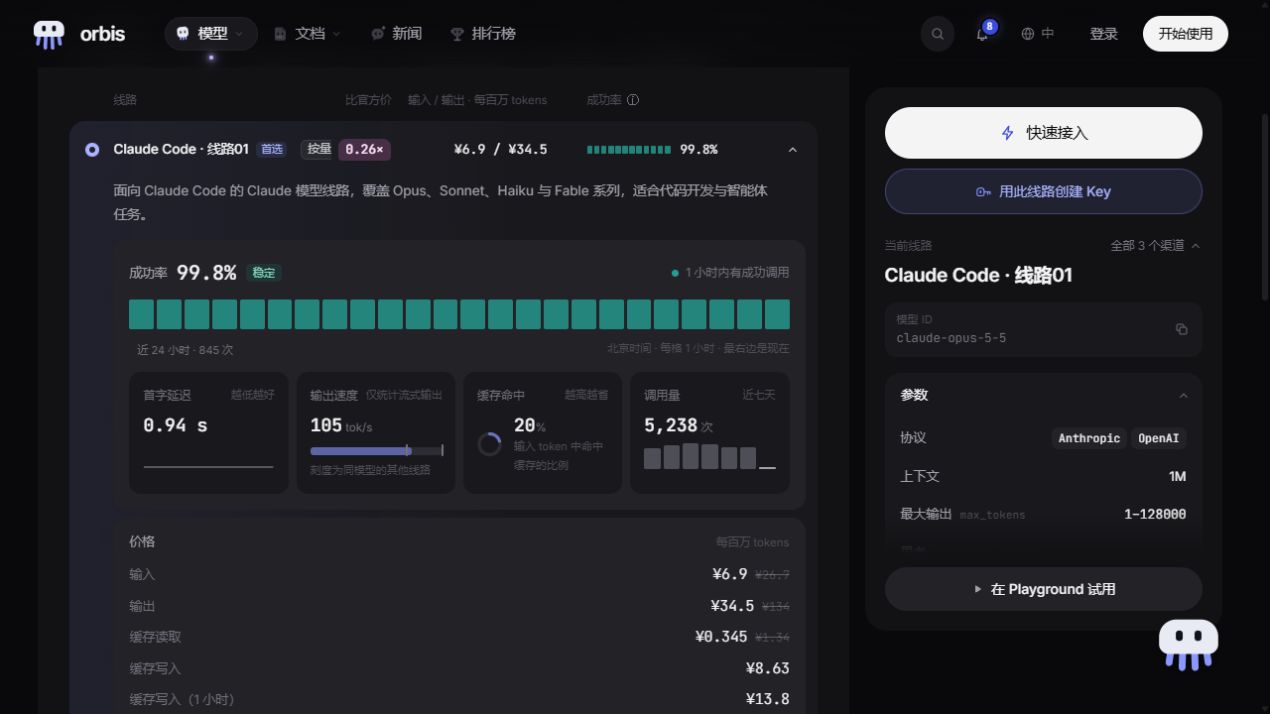
Task: Click the 7-day 调用量 bar chart
Action: tap(709, 457)
